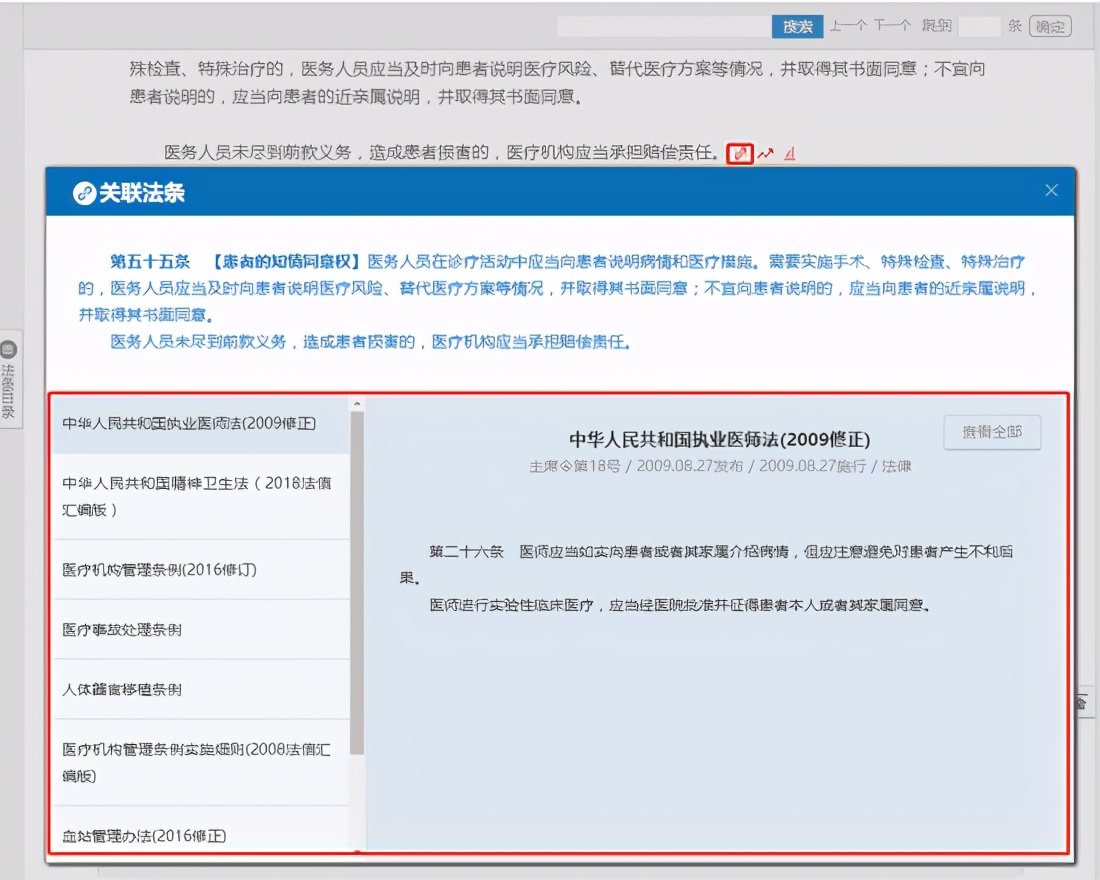Click the 关联法条 panel title
This screenshot has height=880, width=1100.
[x=142, y=193]
